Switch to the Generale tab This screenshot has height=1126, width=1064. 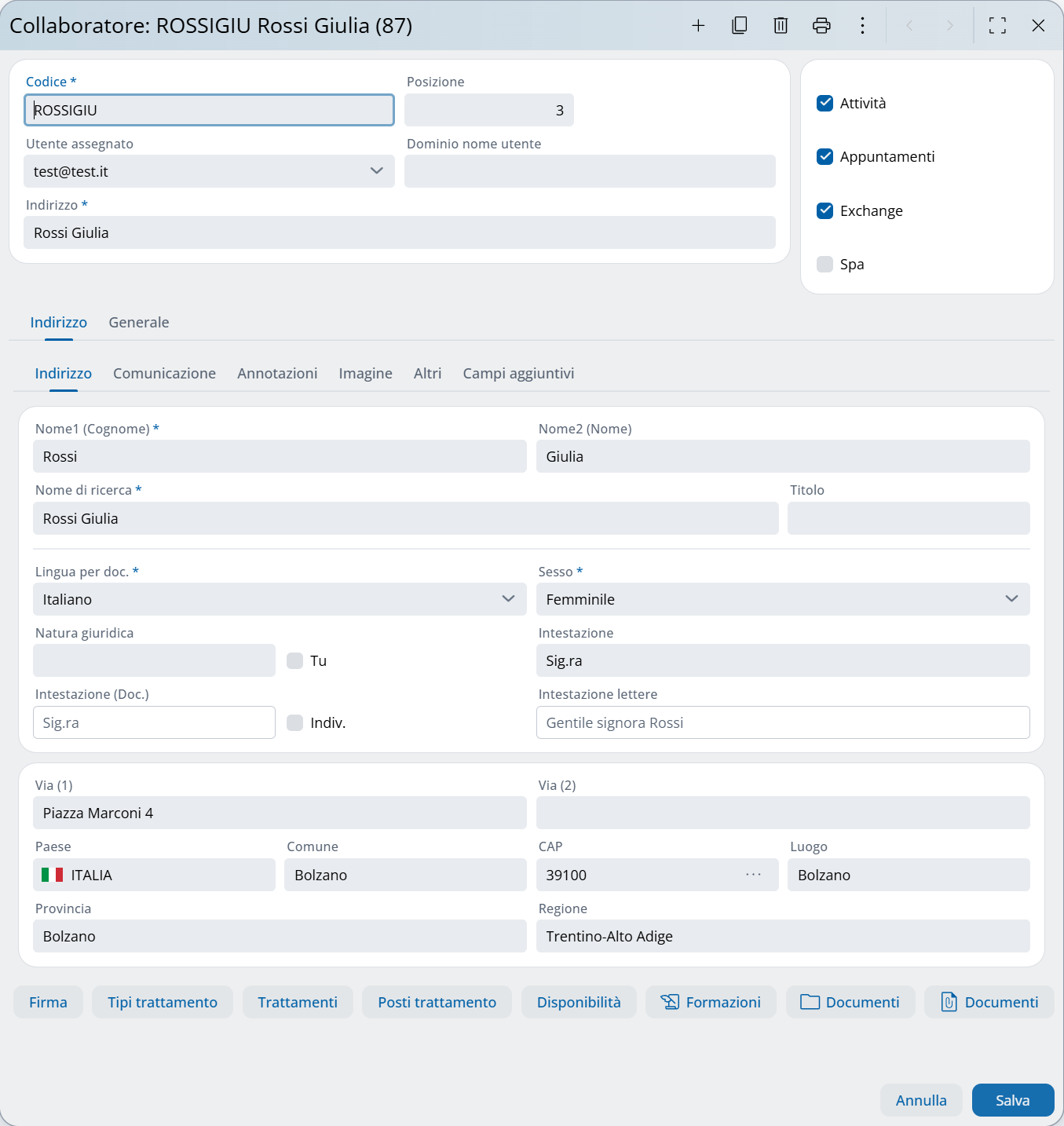139,322
